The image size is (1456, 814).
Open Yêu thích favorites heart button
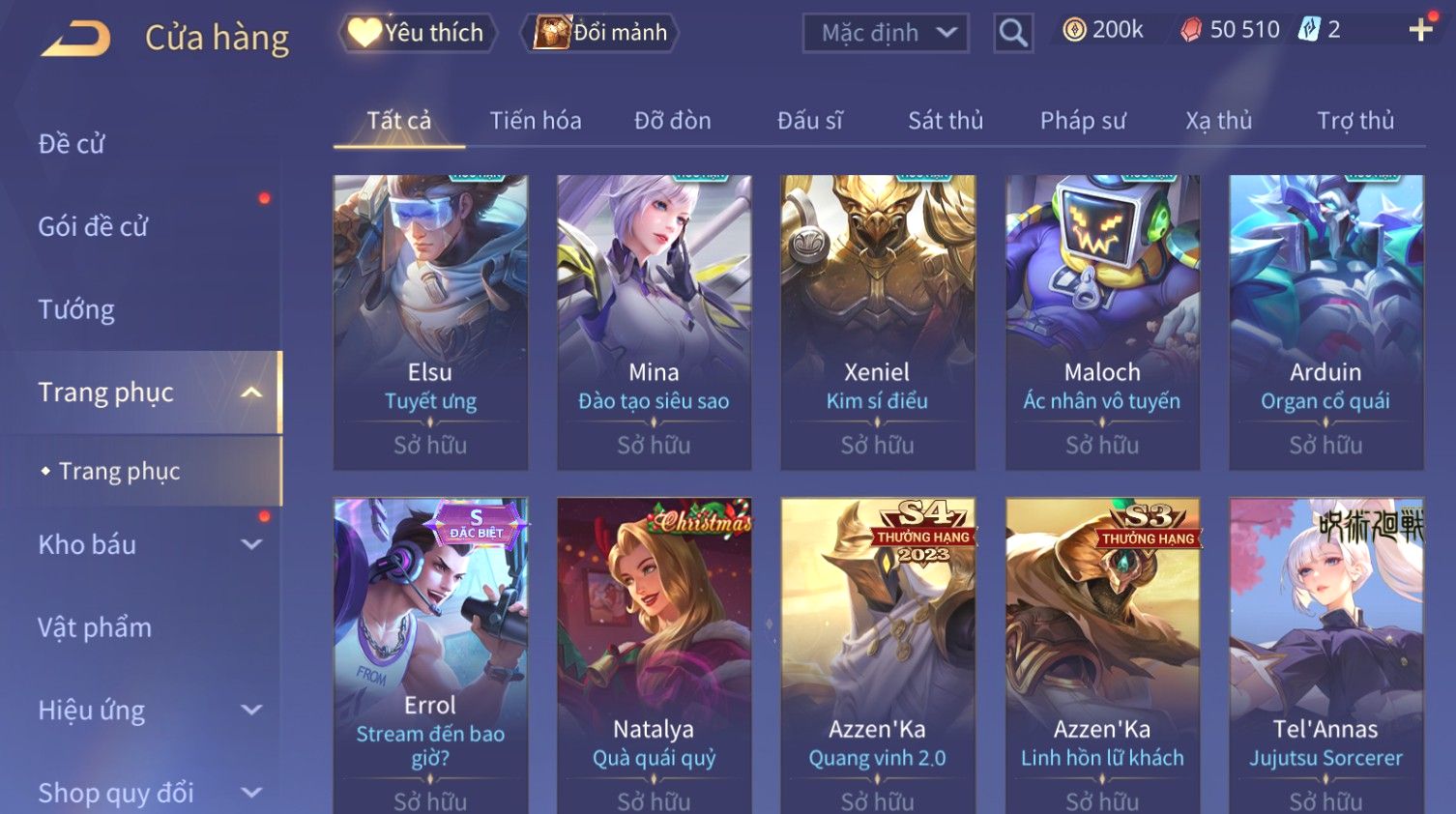pyautogui.click(x=417, y=33)
